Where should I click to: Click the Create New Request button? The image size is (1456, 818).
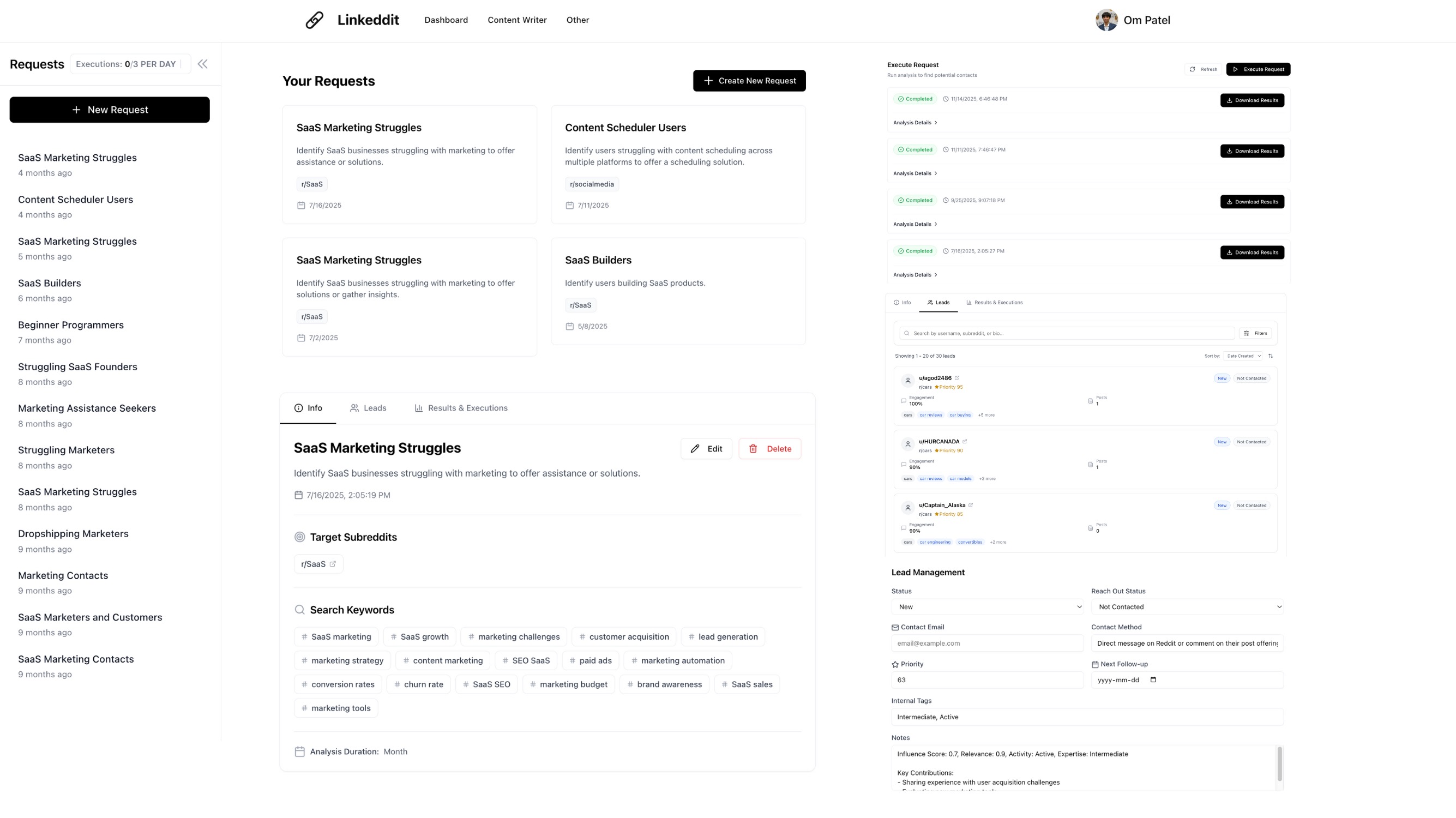(x=749, y=80)
